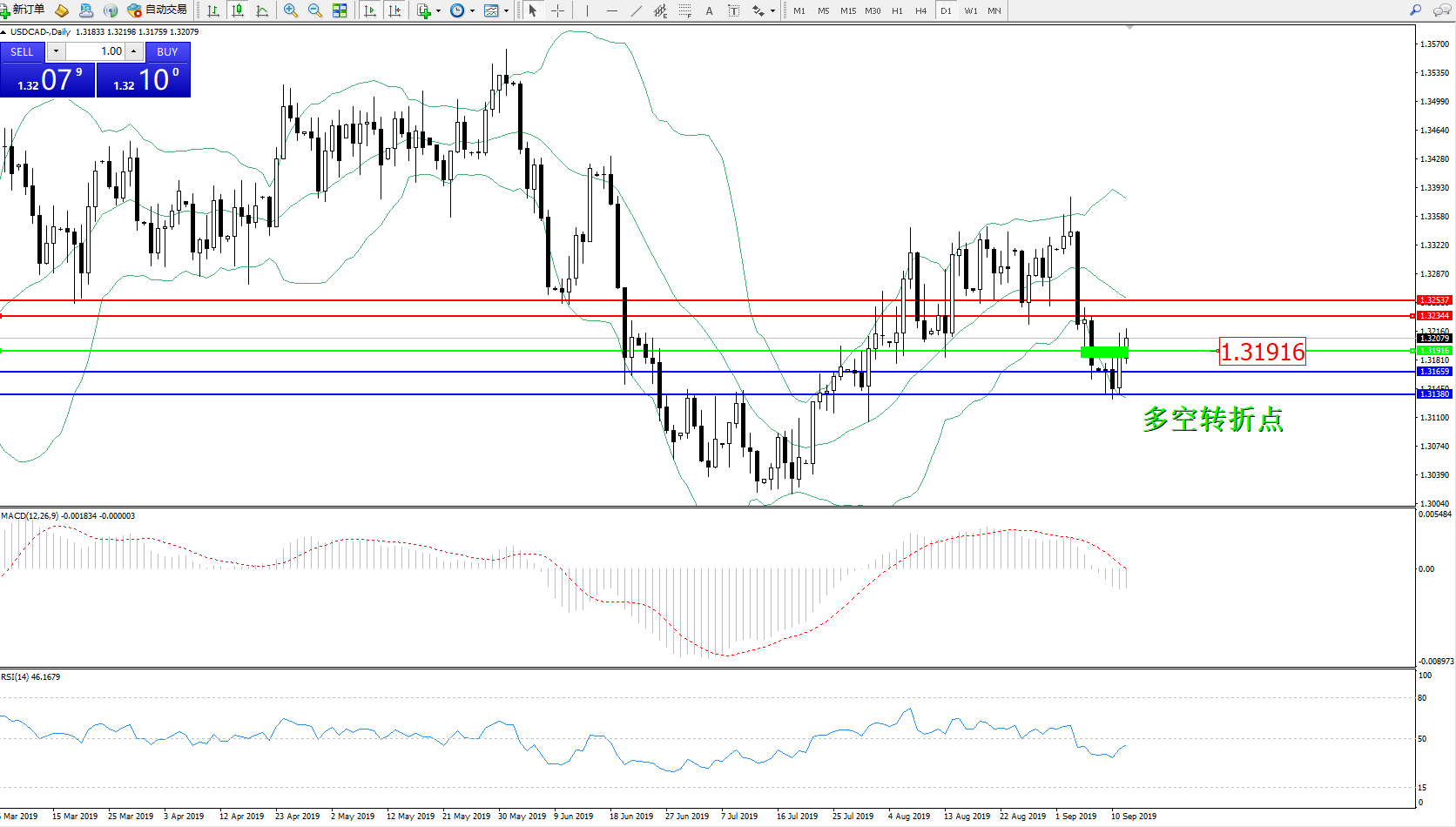The height and width of the screenshot is (827, 1456).
Task: Click the New Order (新订单) button
Action: 24,10
